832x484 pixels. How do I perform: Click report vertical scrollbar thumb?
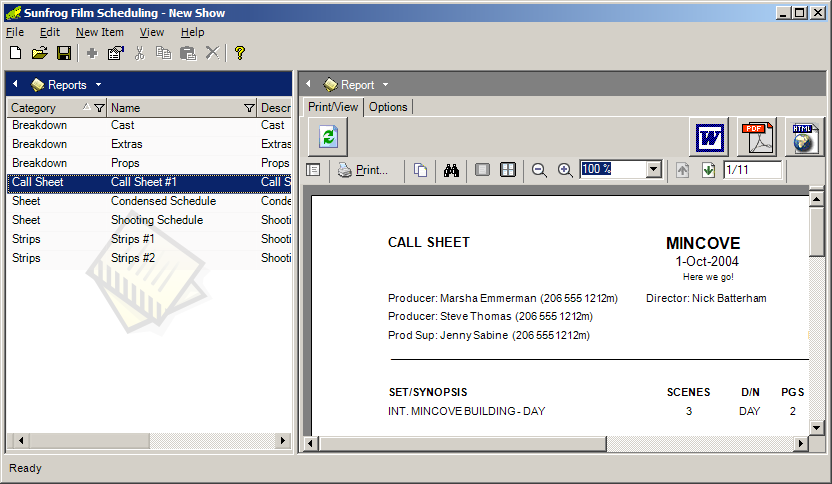pyautogui.click(x=816, y=232)
